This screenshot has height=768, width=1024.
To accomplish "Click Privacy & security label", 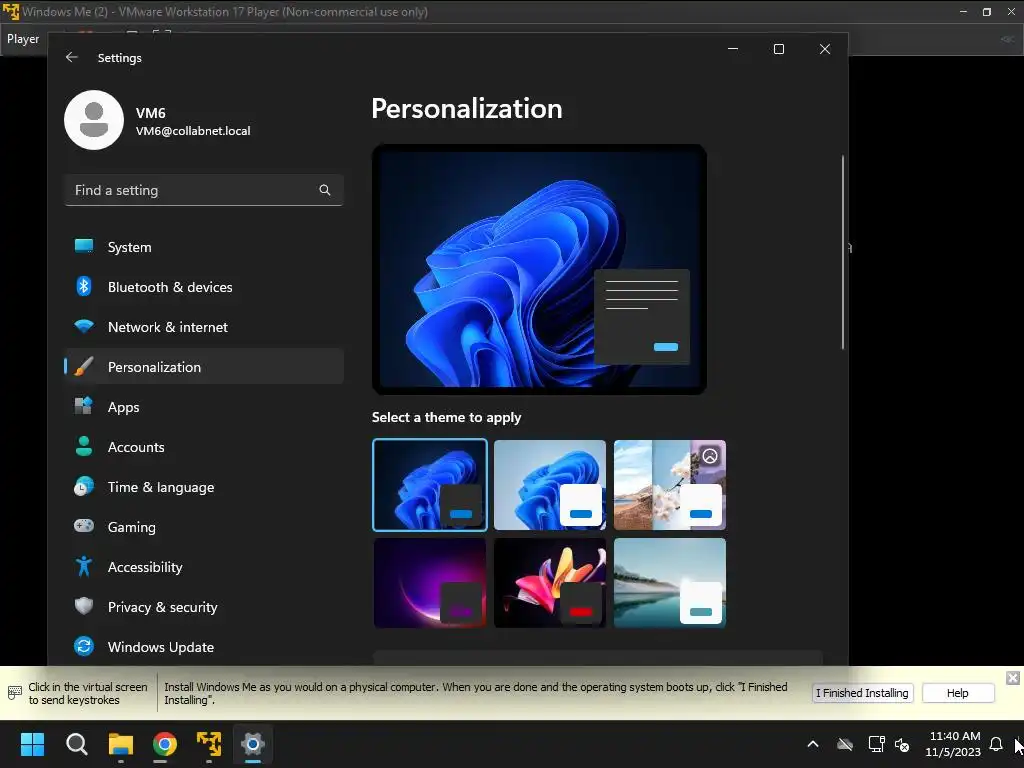I will (x=162, y=607).
